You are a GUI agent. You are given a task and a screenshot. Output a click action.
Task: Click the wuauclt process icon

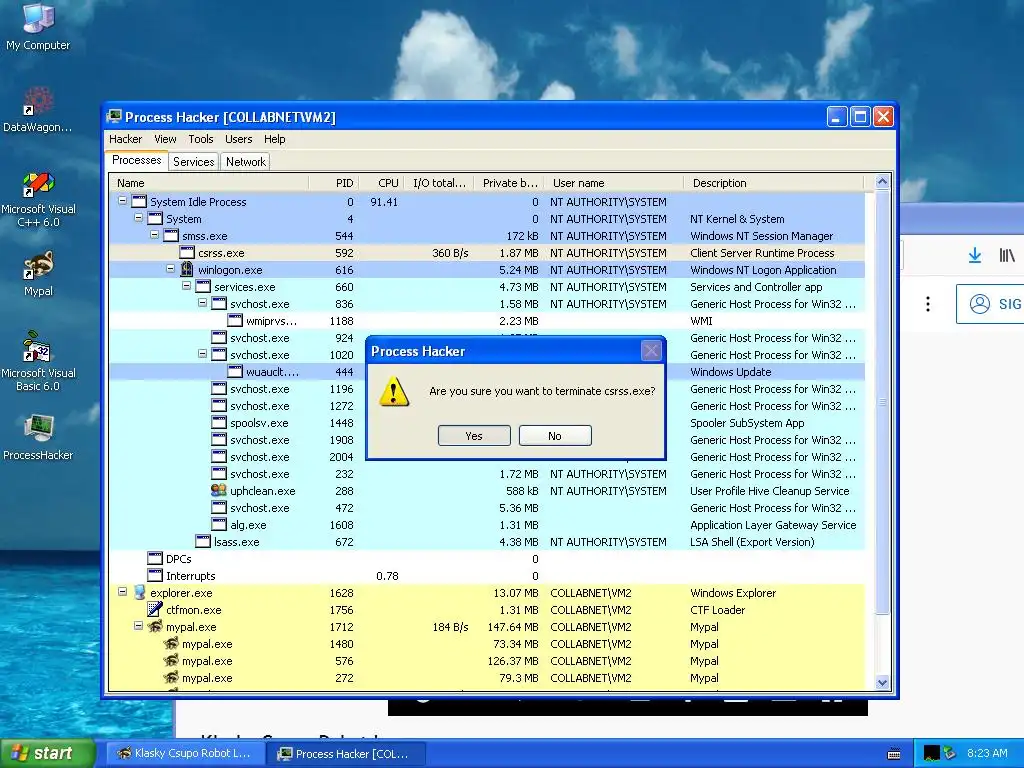pos(235,372)
